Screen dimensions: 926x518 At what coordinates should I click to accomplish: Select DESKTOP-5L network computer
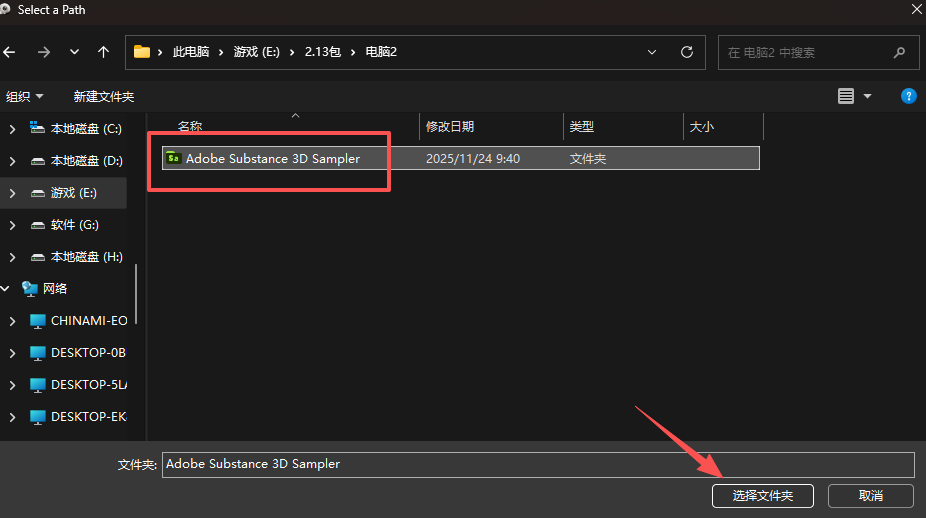[x=79, y=385]
